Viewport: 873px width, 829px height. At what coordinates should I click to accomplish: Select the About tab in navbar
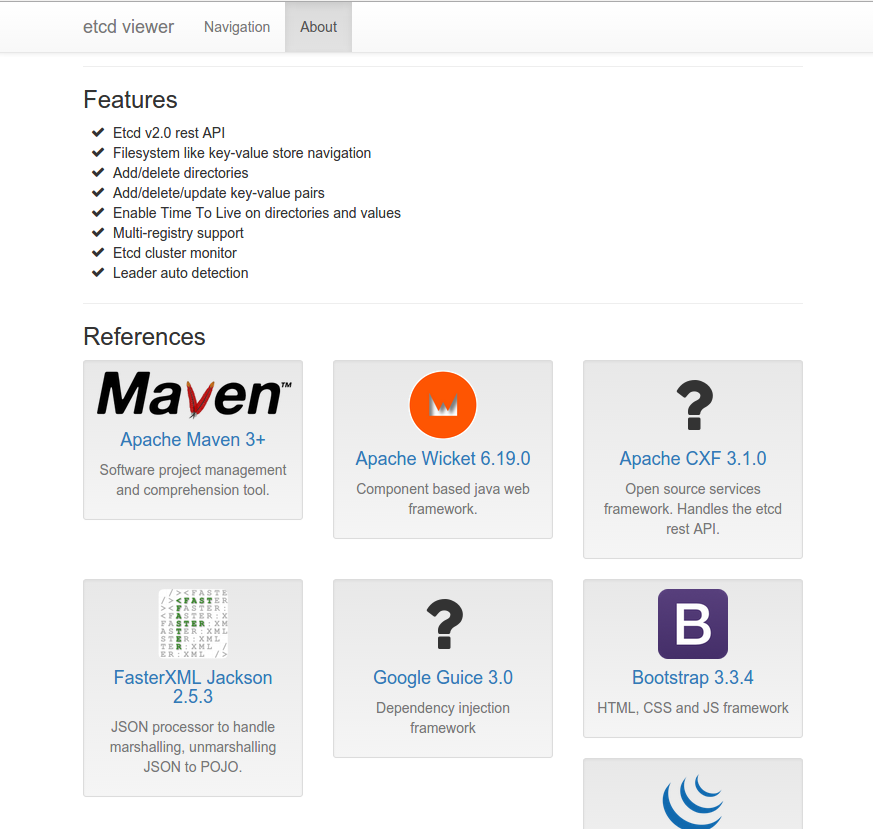pyautogui.click(x=318, y=27)
